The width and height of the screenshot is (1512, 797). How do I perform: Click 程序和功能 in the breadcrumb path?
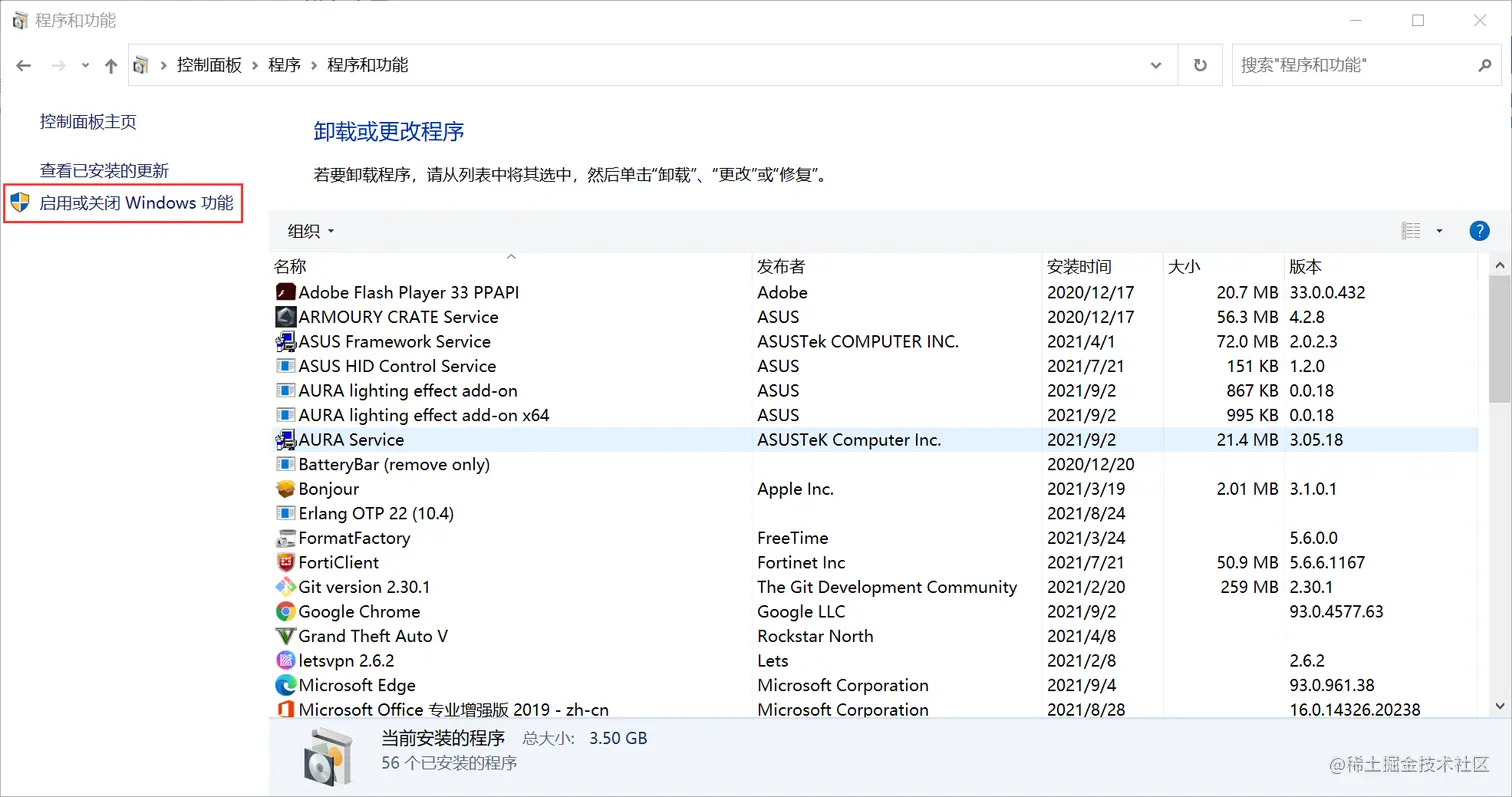pyautogui.click(x=368, y=65)
